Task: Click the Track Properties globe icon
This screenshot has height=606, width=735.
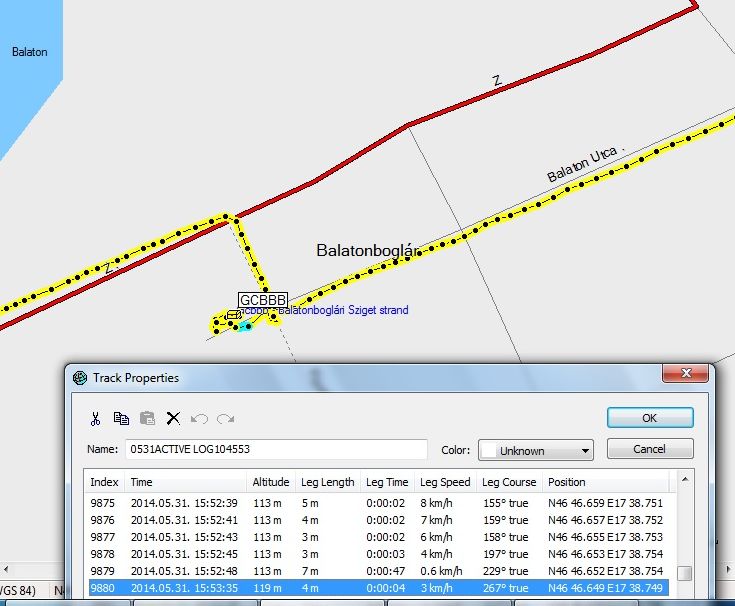Action: (80, 377)
